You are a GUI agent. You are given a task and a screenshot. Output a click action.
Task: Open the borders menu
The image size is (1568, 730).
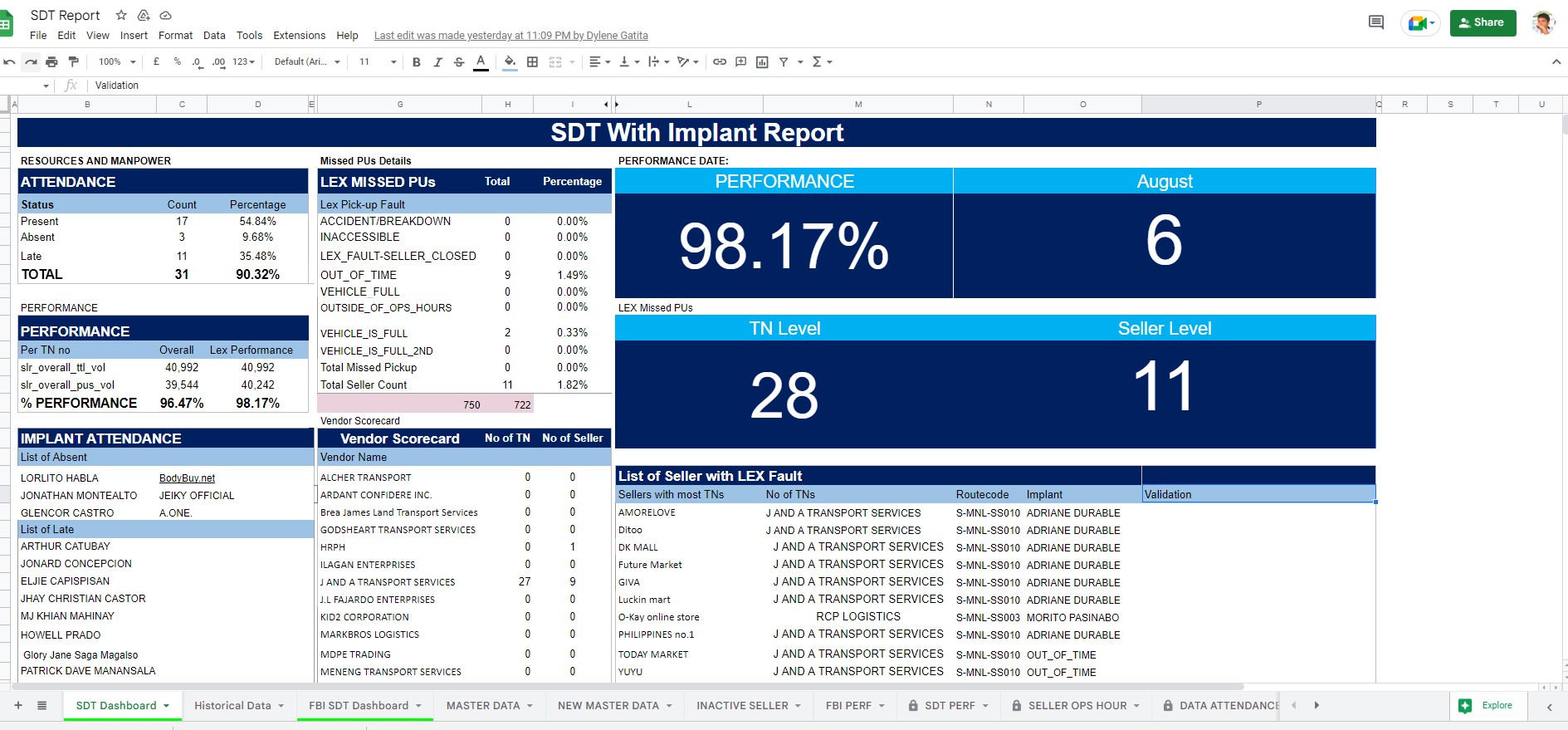pos(532,61)
